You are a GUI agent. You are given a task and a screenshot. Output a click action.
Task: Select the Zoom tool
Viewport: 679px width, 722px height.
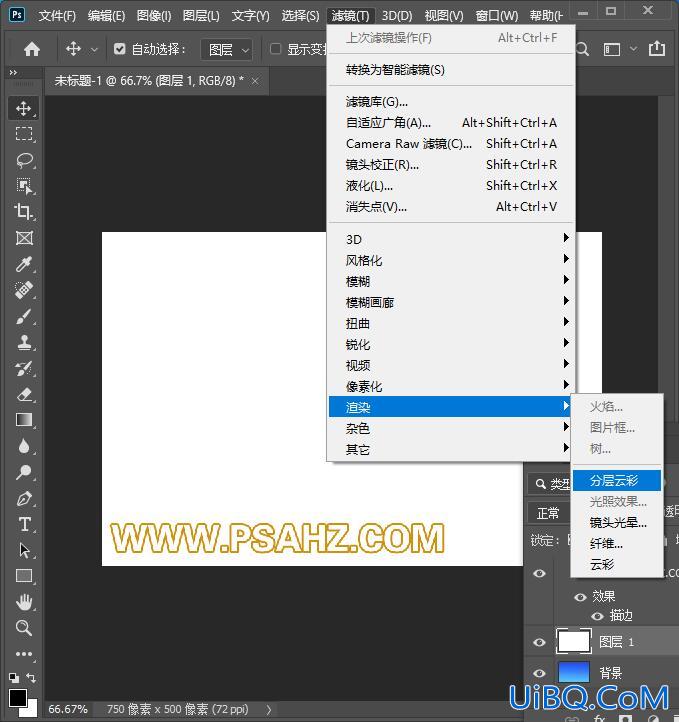click(x=23, y=628)
